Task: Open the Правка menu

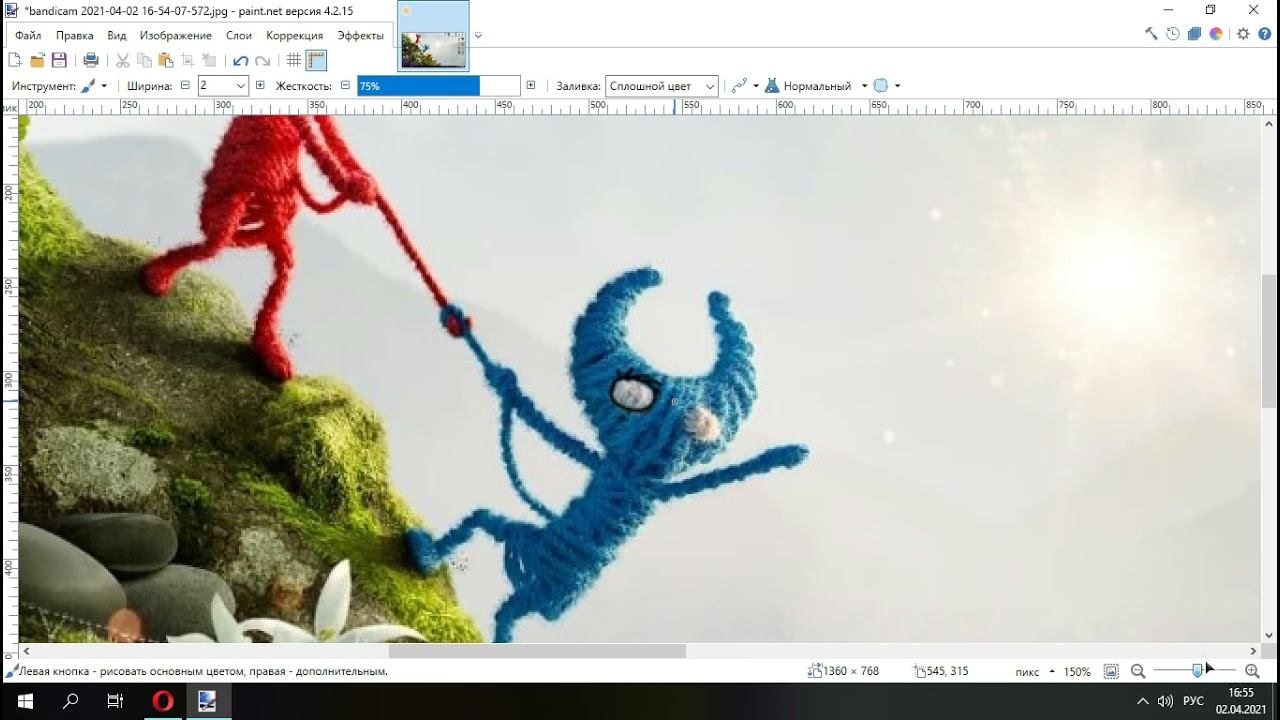Action: click(75, 35)
